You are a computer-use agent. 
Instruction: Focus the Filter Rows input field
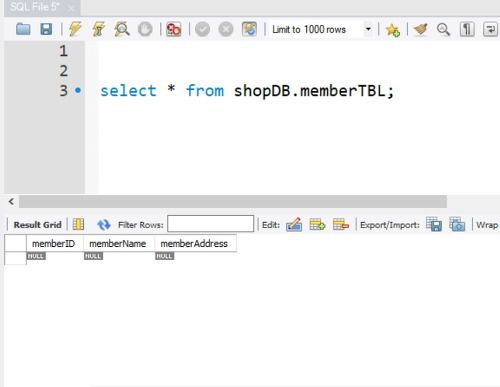[210, 223]
